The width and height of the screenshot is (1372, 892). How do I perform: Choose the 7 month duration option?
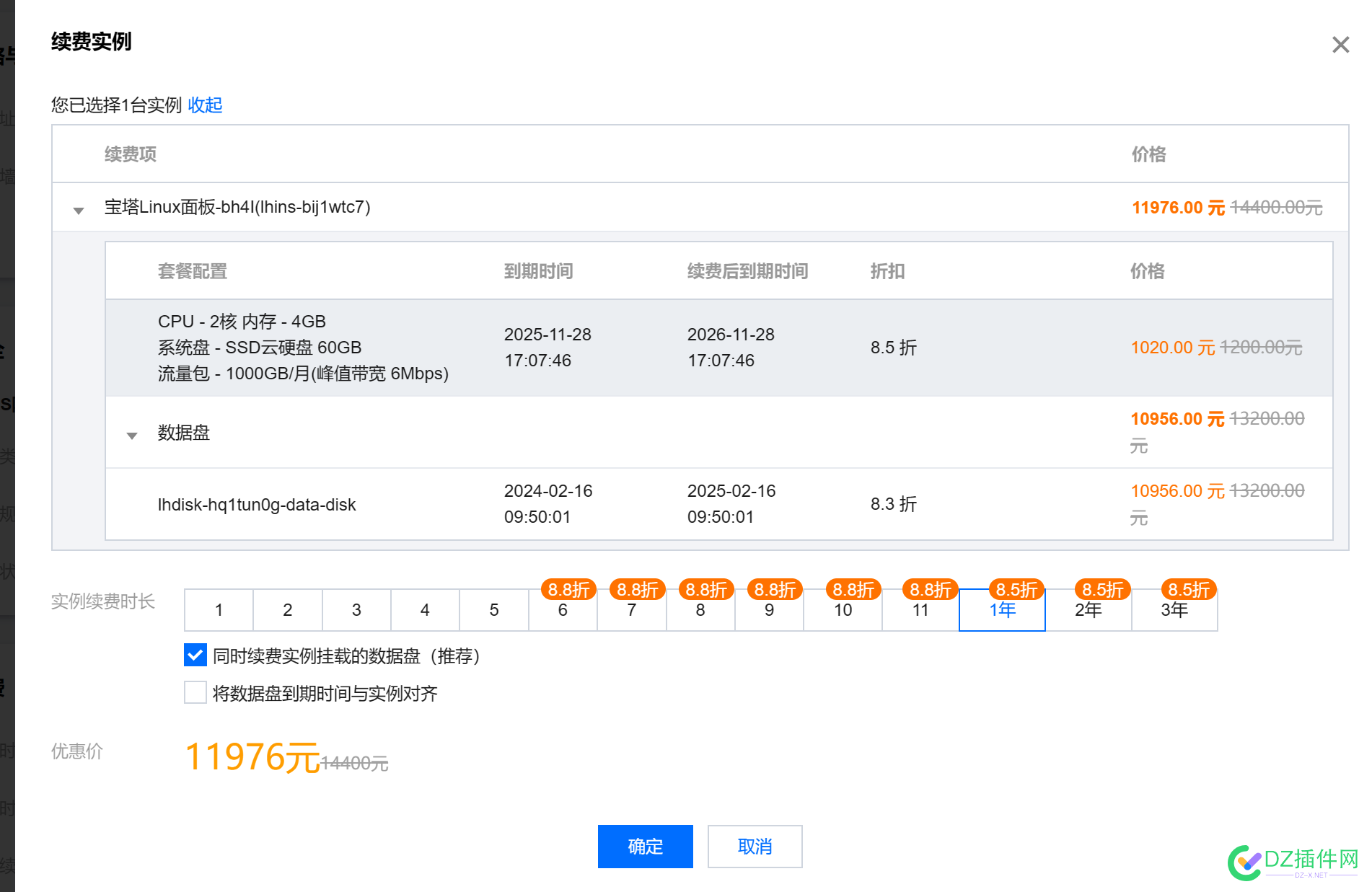632,610
